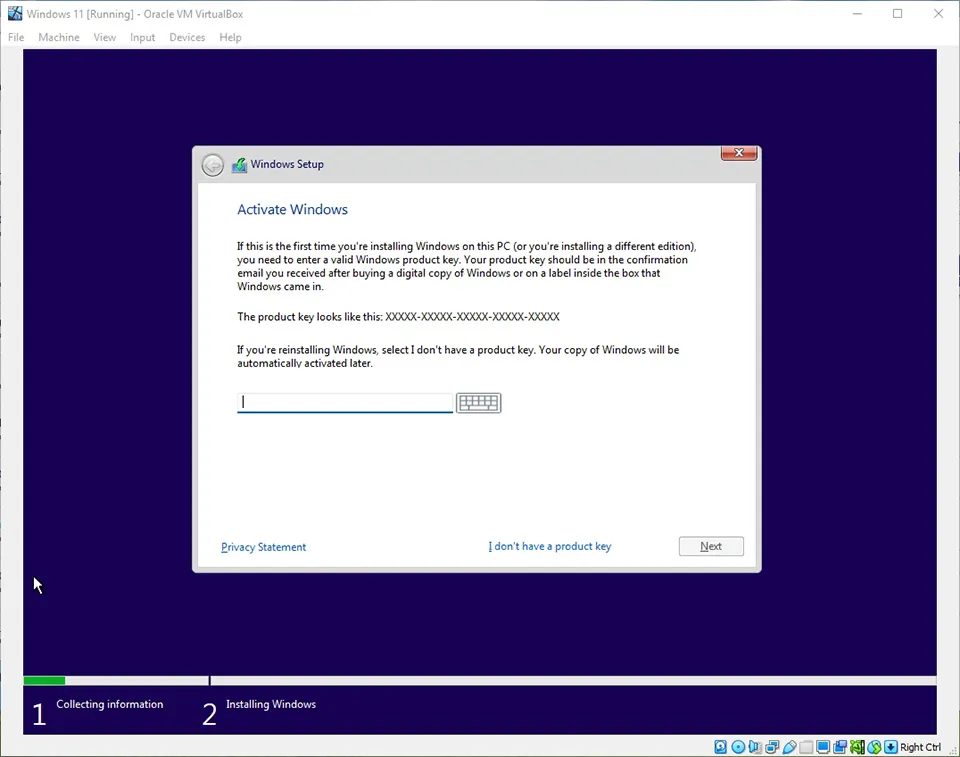960x757 pixels.
Task: Click the XXXXX-XXXXX product key example text
Action: 472,317
